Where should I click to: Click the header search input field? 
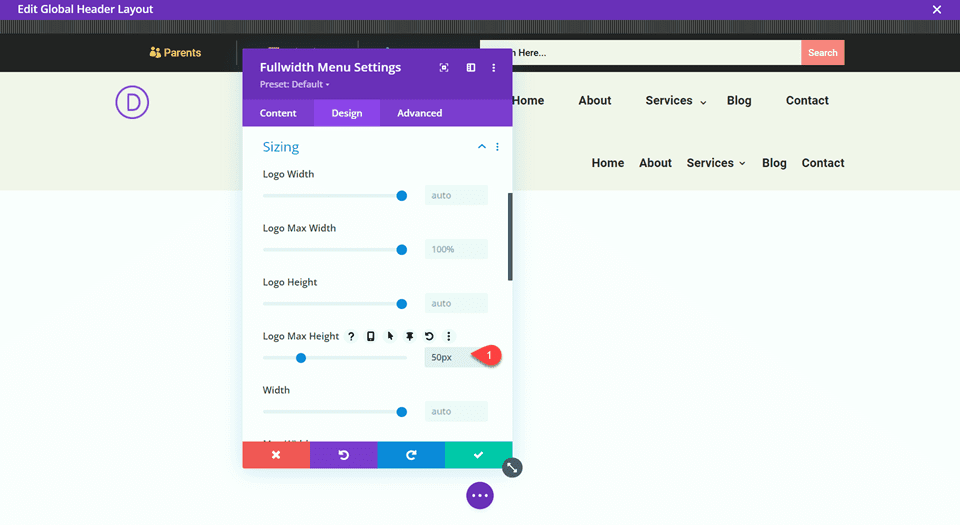point(640,53)
